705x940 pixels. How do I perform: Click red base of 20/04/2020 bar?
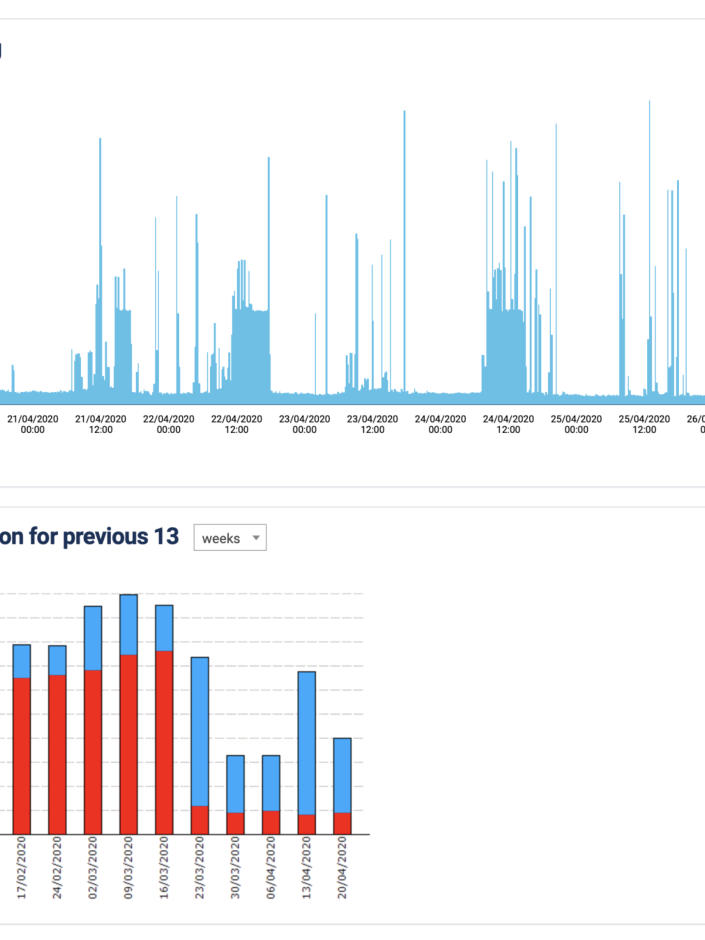coord(342,823)
